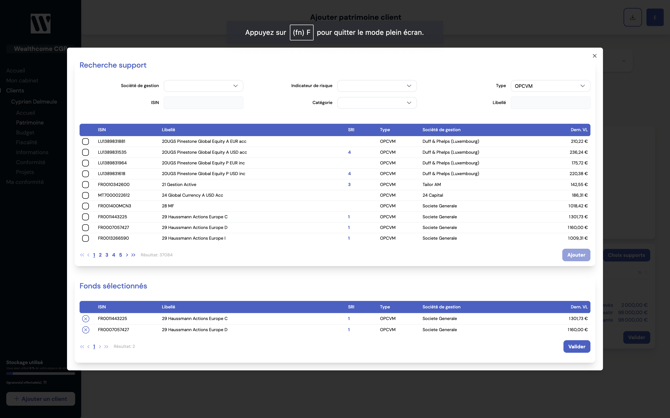
Task: Jump to last page of search results
Action: tap(134, 255)
